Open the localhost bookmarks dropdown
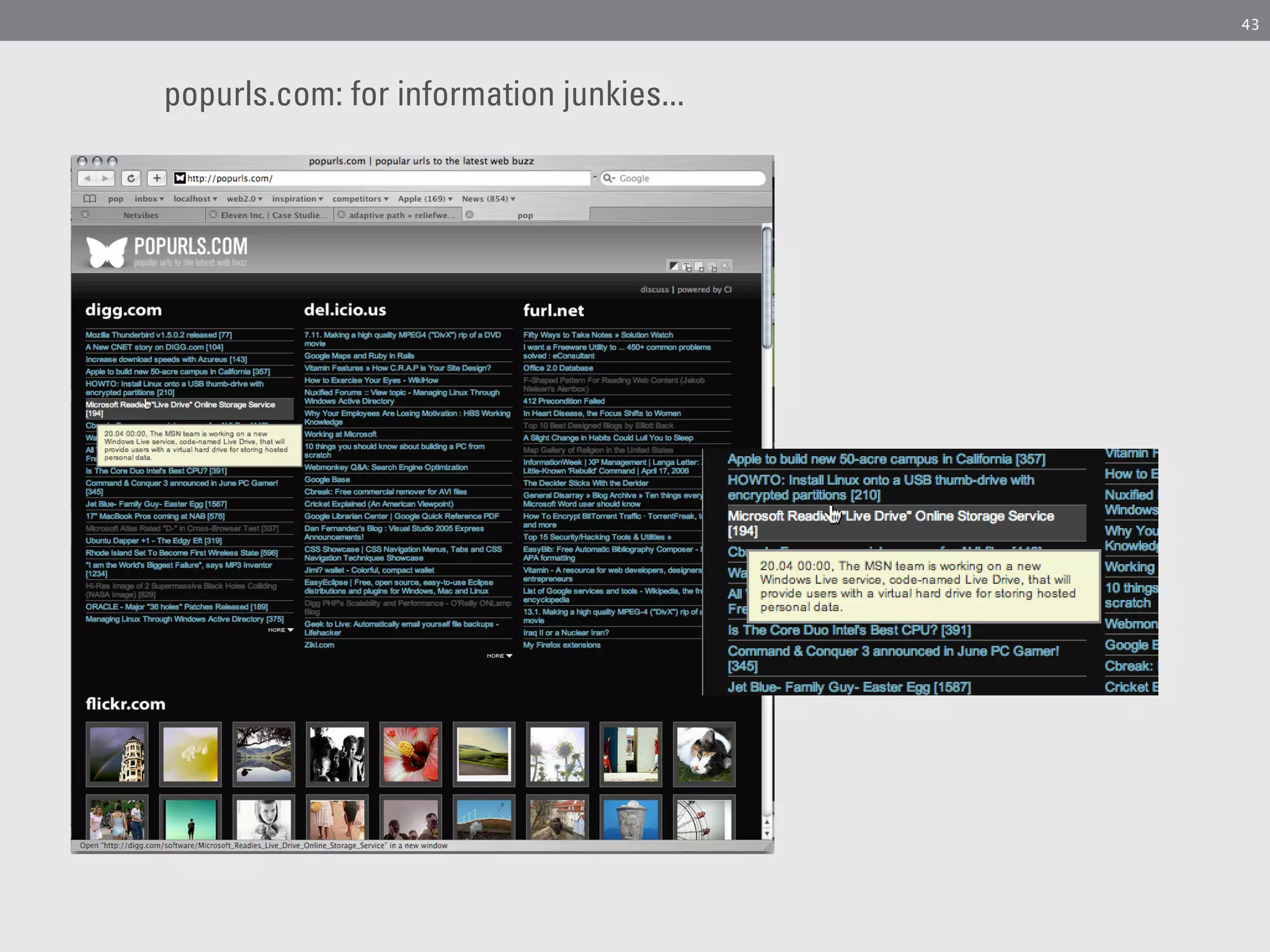The height and width of the screenshot is (952, 1270). pyautogui.click(x=195, y=199)
